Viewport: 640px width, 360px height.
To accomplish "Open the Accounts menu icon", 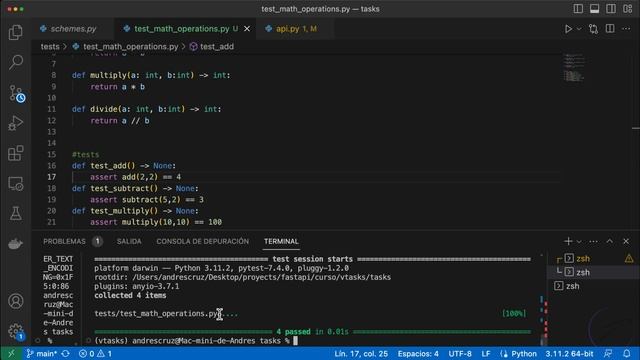I will tap(16, 301).
